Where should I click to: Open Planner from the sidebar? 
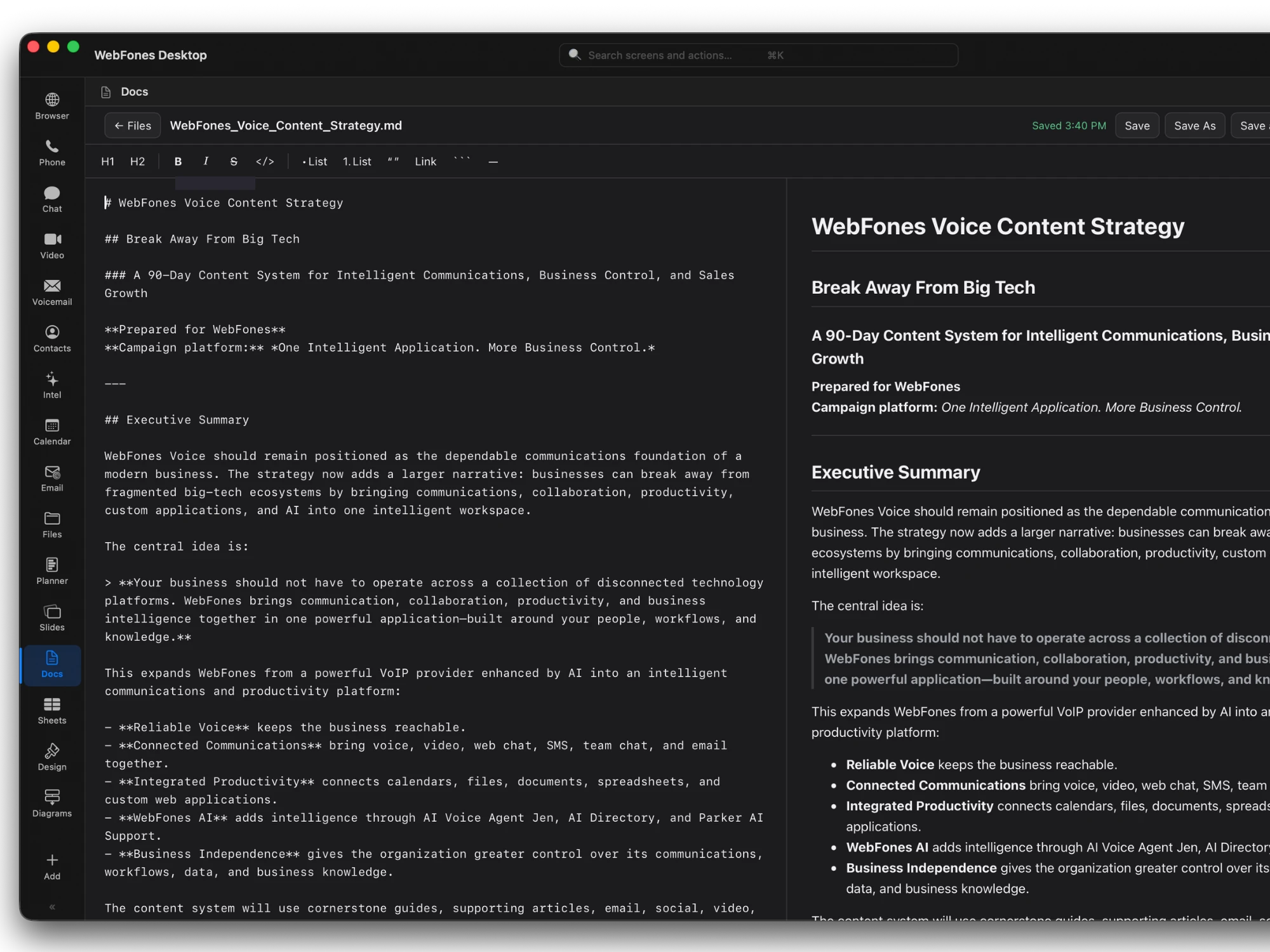coord(52,572)
